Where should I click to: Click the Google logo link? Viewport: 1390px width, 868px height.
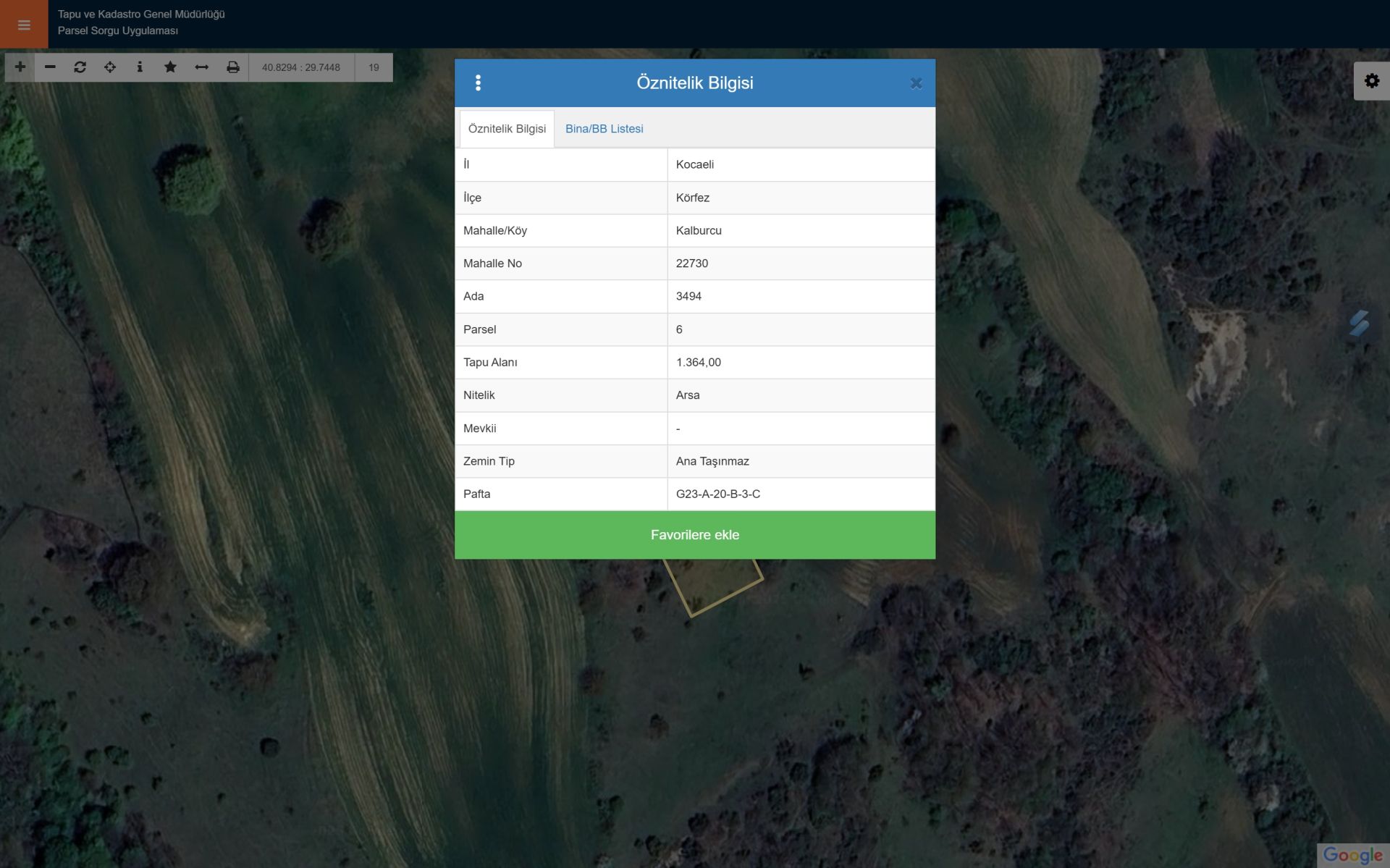[x=1352, y=855]
